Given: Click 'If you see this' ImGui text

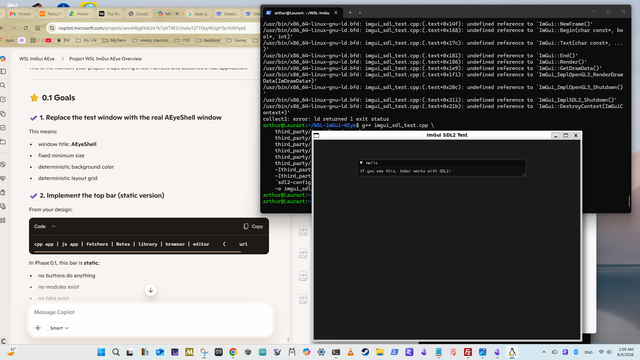Looking at the screenshot, I should [x=405, y=171].
